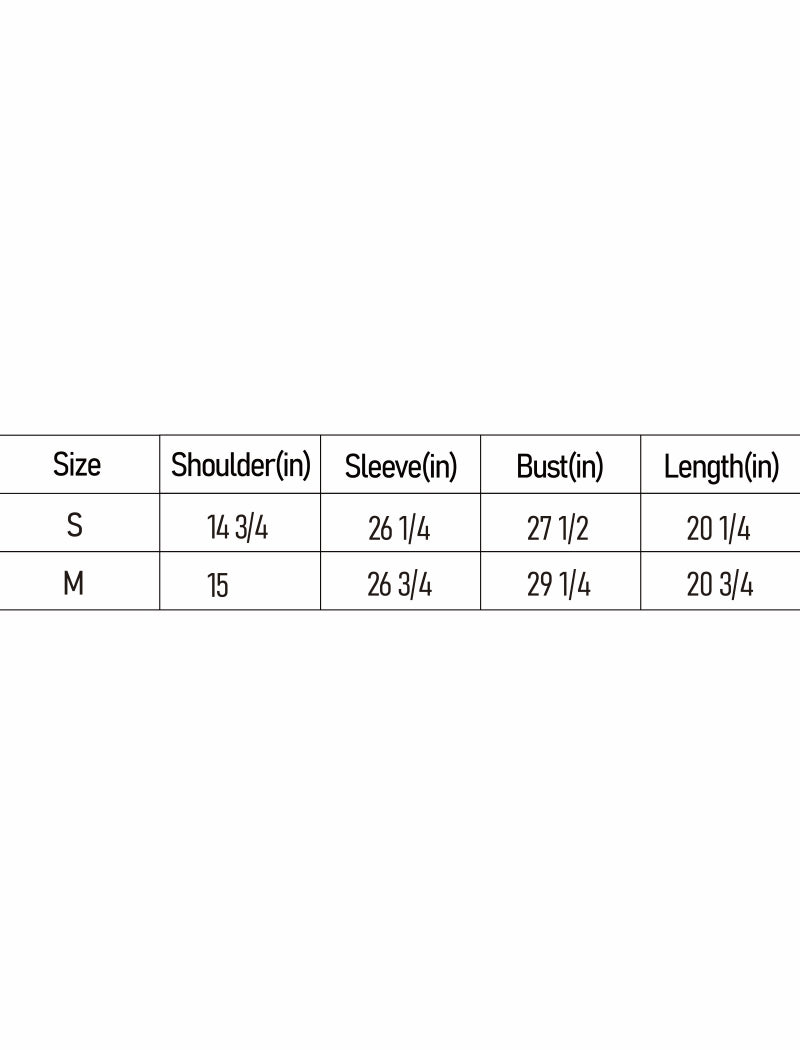Screen dimensions: 800x1050
Task: Select sleeve value 26 3/4 for size M
Action: (399, 586)
